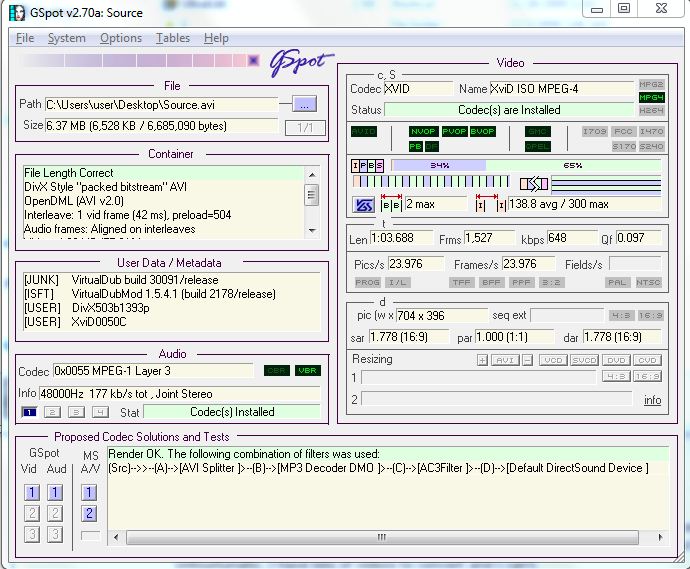
Task: Click the H264 indicator
Action: (x=651, y=110)
